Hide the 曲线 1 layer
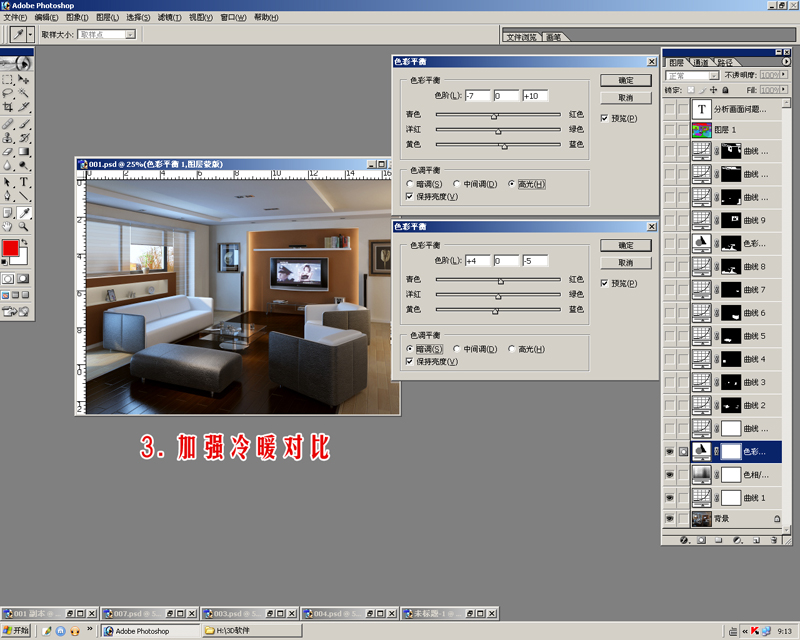 (x=670, y=498)
